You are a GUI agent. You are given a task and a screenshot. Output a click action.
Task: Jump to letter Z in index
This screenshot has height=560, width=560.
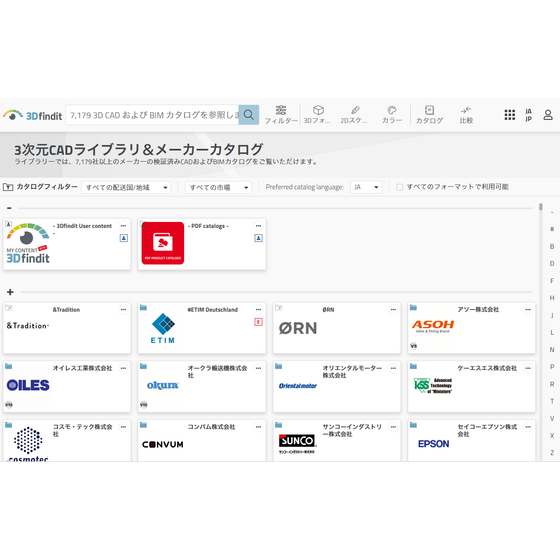click(x=552, y=452)
